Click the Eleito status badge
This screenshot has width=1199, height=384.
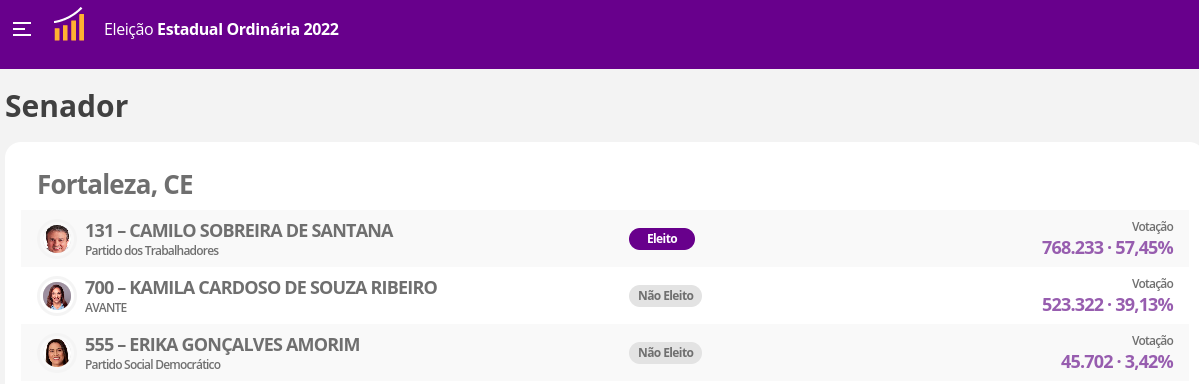pyautogui.click(x=661, y=239)
